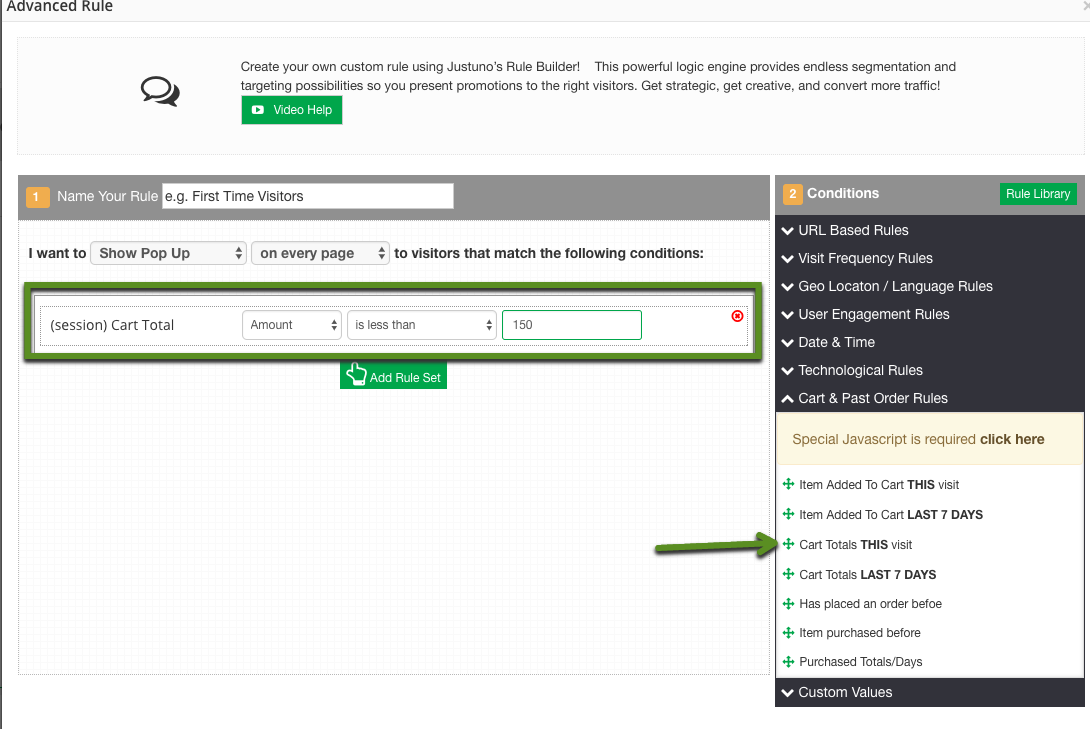Add "Cart Totals LAST 7 DAYS" condition
This screenshot has height=729, width=1090.
pyautogui.click(x=867, y=574)
